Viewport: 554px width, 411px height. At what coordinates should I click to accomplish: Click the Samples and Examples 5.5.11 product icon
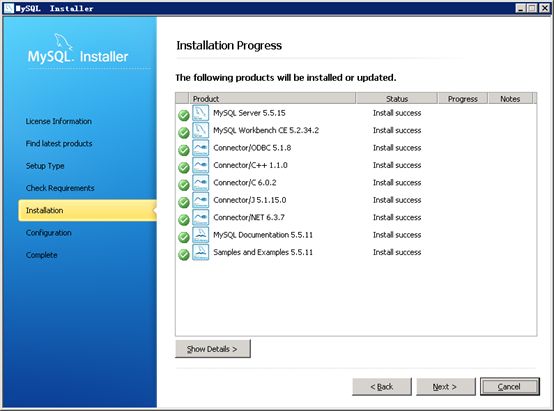(200, 252)
